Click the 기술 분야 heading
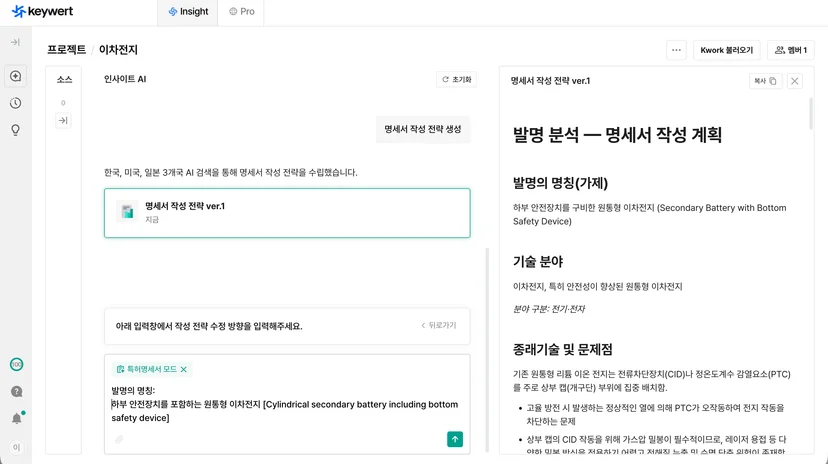 (538, 261)
